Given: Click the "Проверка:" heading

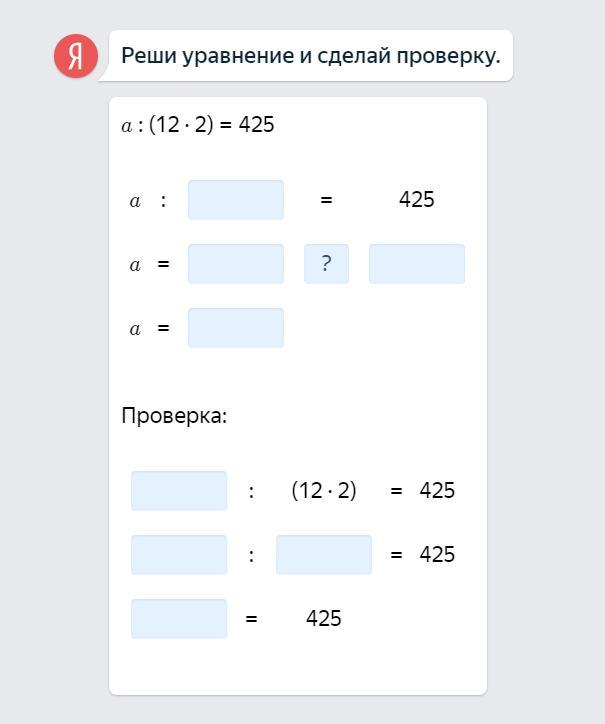Looking at the screenshot, I should pos(174,415).
